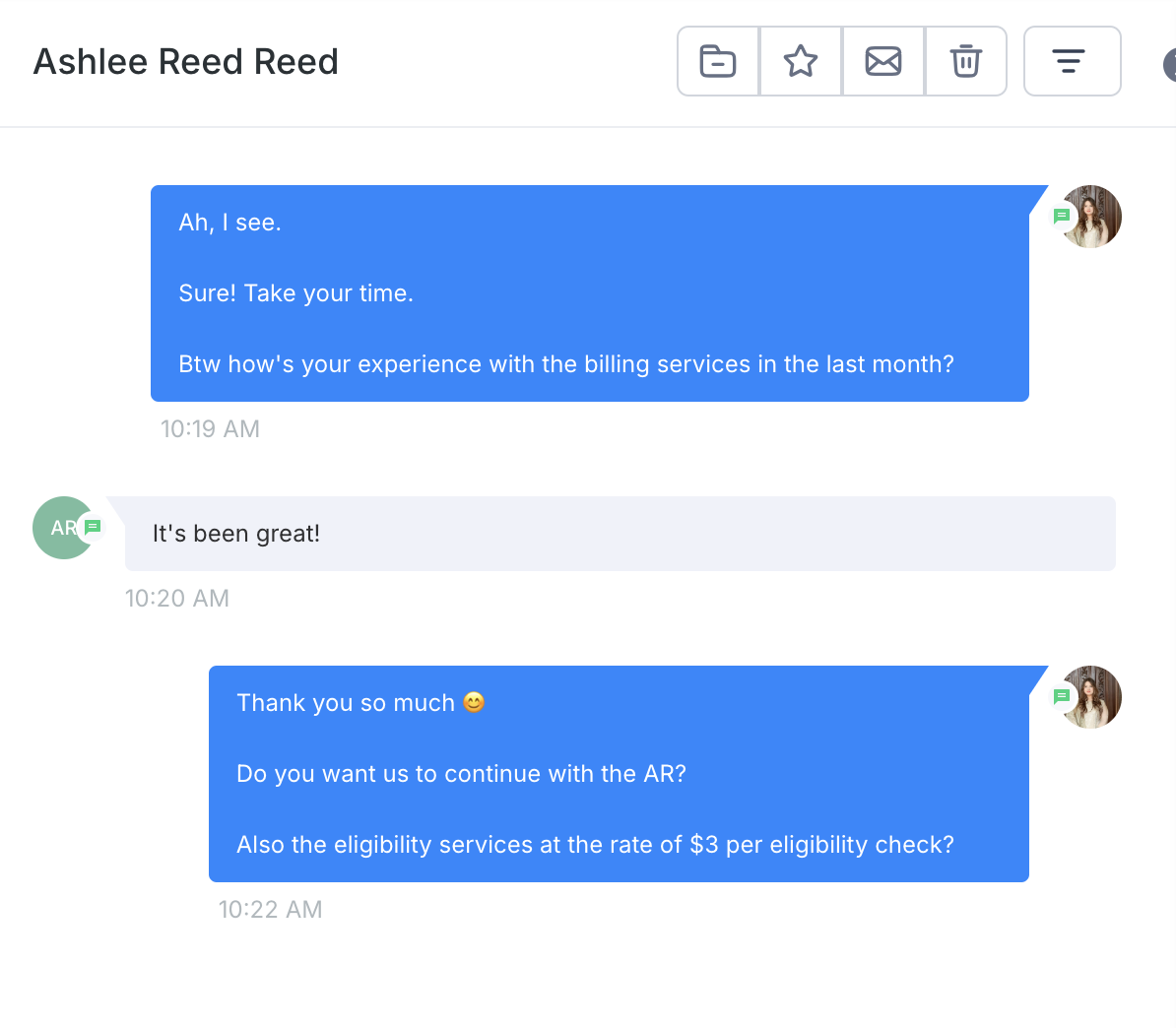Click the AR initials avatar
This screenshot has width=1176, height=1028.
(59, 528)
